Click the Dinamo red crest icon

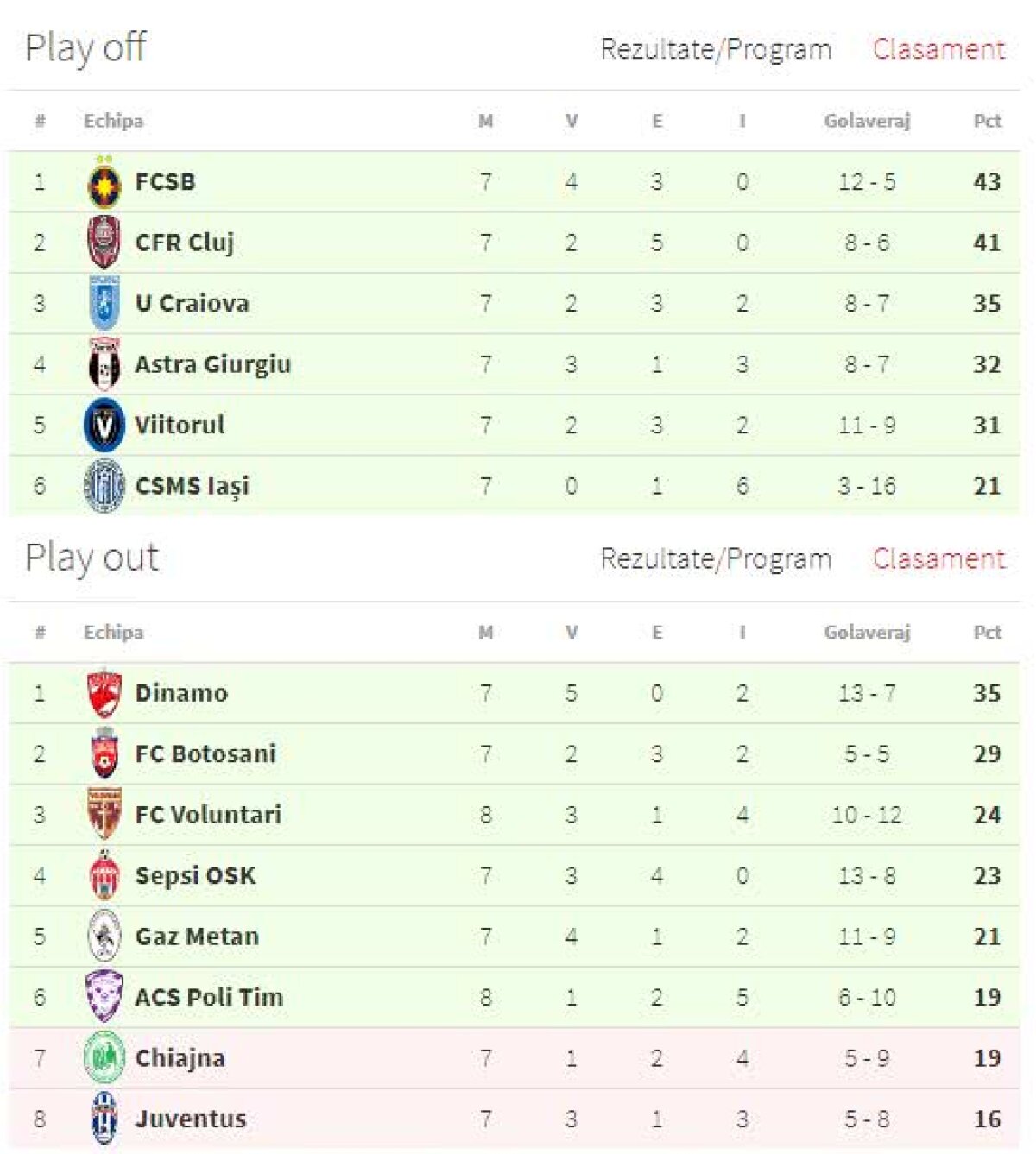pos(104,694)
